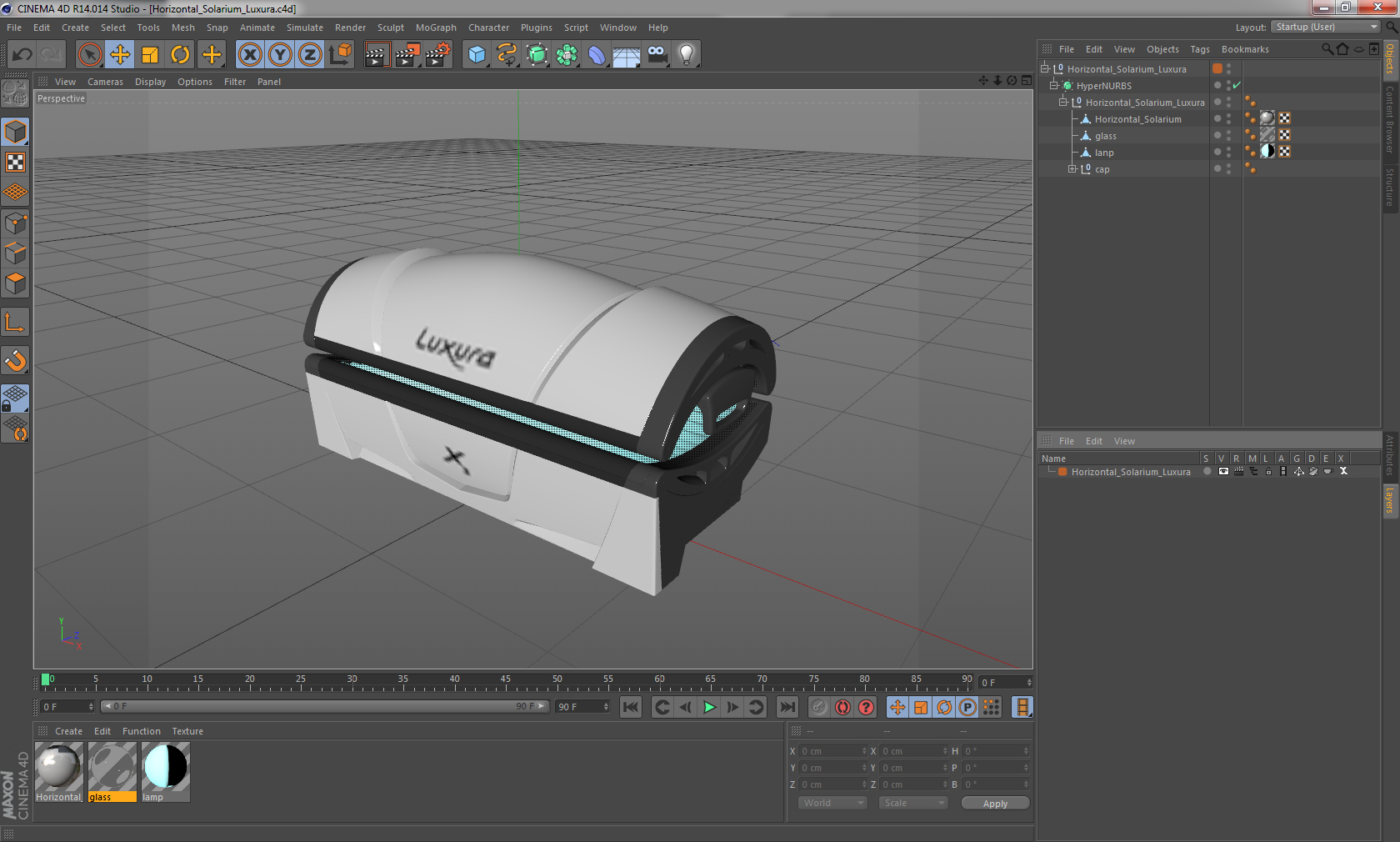Open viewport Cameras menu
The width and height of the screenshot is (1400, 842).
tap(105, 82)
